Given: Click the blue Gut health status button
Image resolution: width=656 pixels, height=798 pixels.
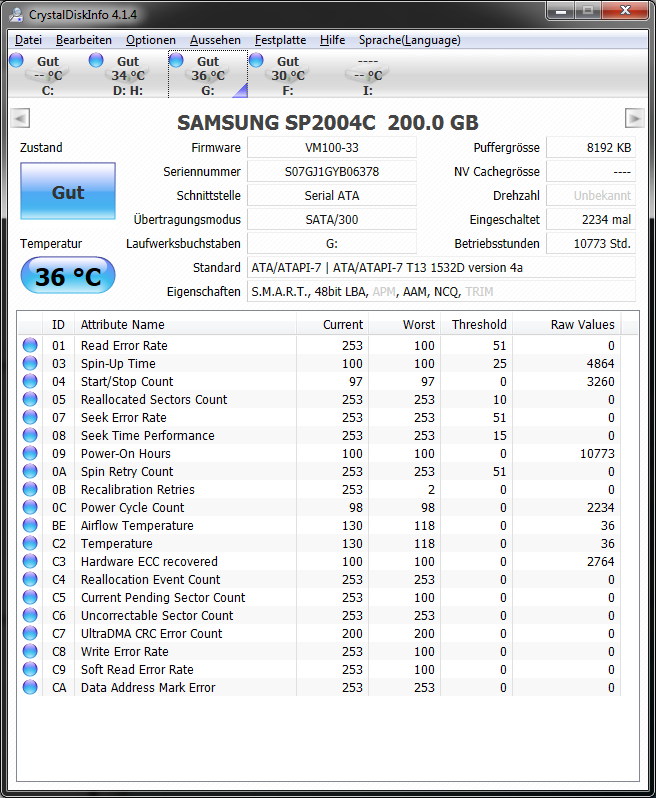Looking at the screenshot, I should [68, 191].
